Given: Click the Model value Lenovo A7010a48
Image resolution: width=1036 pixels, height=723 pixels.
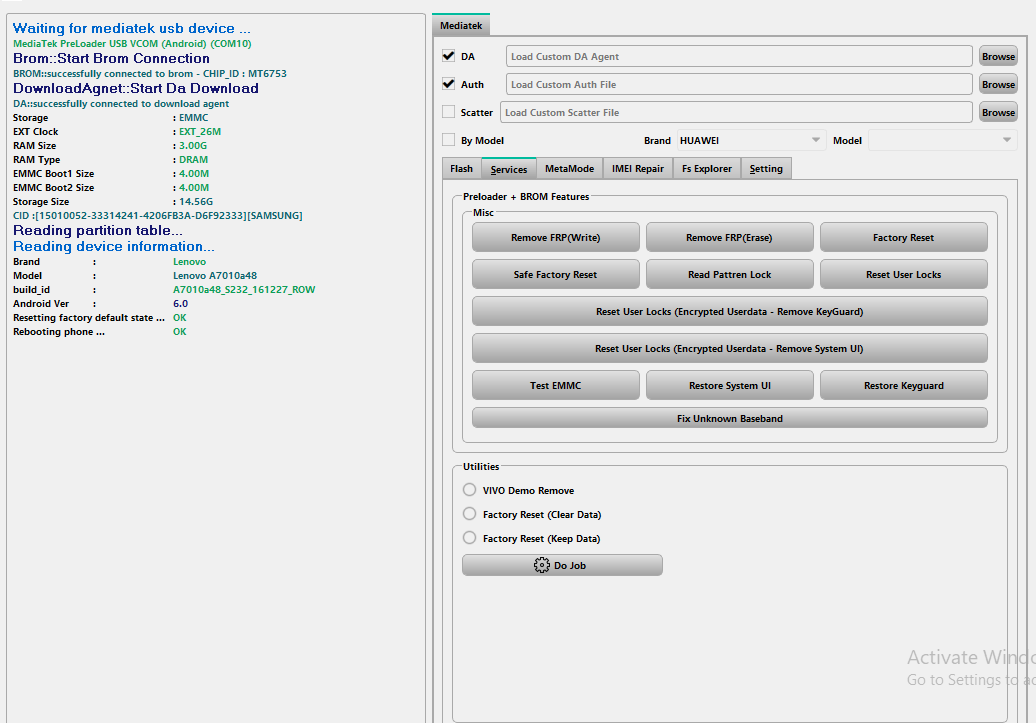Looking at the screenshot, I should click(x=215, y=276).
